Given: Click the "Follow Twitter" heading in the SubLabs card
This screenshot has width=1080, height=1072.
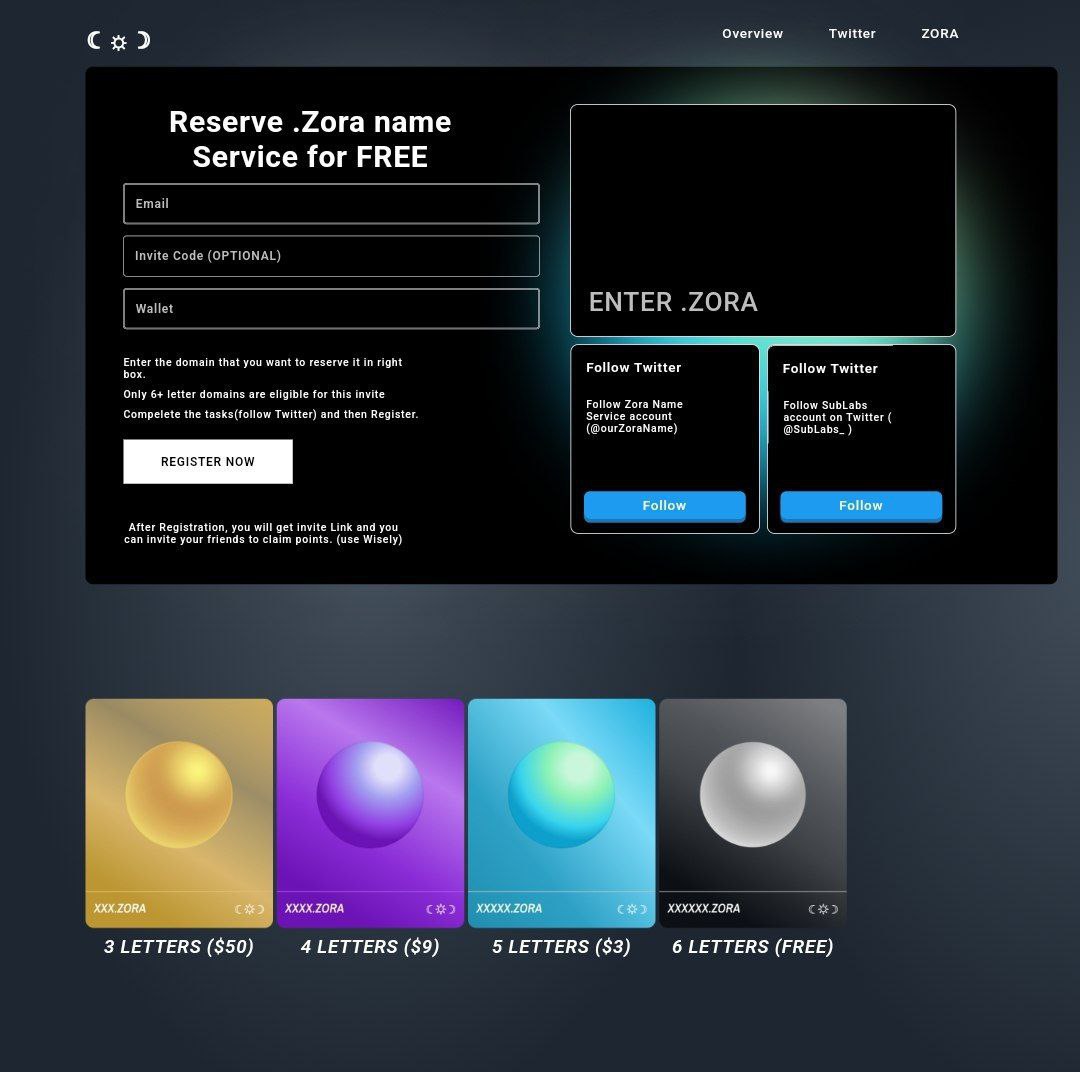Looking at the screenshot, I should click(x=830, y=369).
